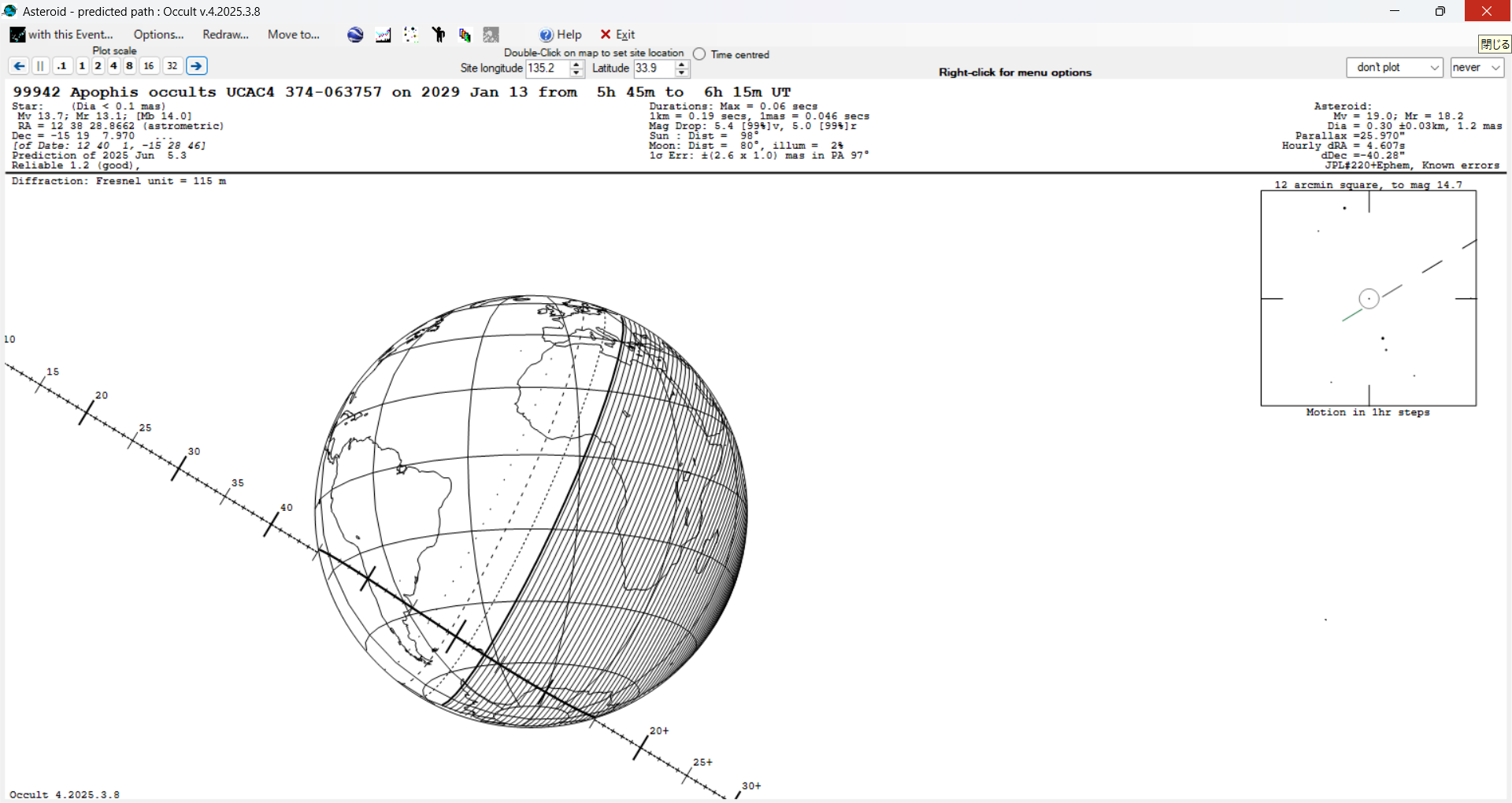Minimize the Occult window

[1395, 11]
